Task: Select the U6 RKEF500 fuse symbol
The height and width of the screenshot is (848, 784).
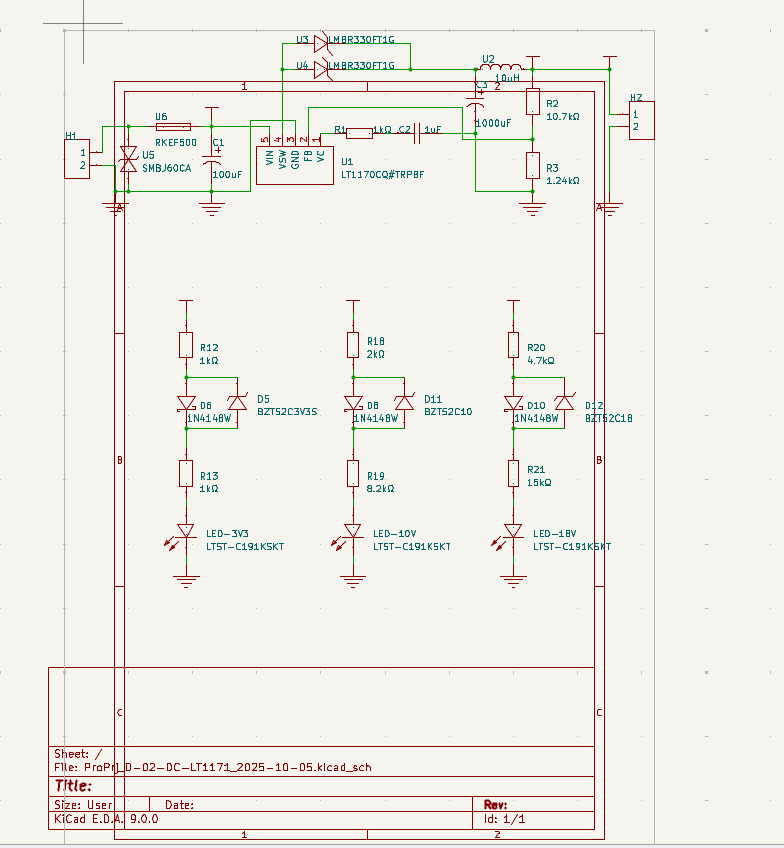Action: point(174,127)
